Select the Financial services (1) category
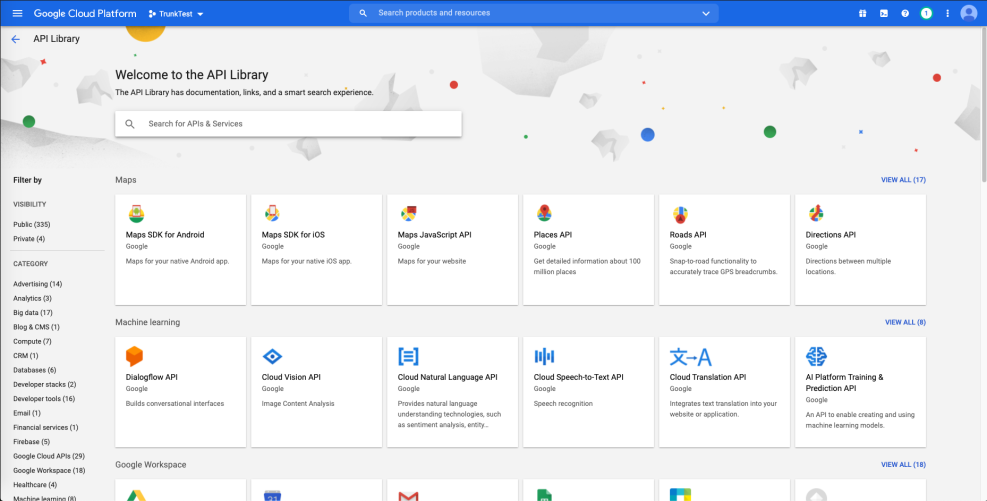987x501 pixels. click(46, 428)
